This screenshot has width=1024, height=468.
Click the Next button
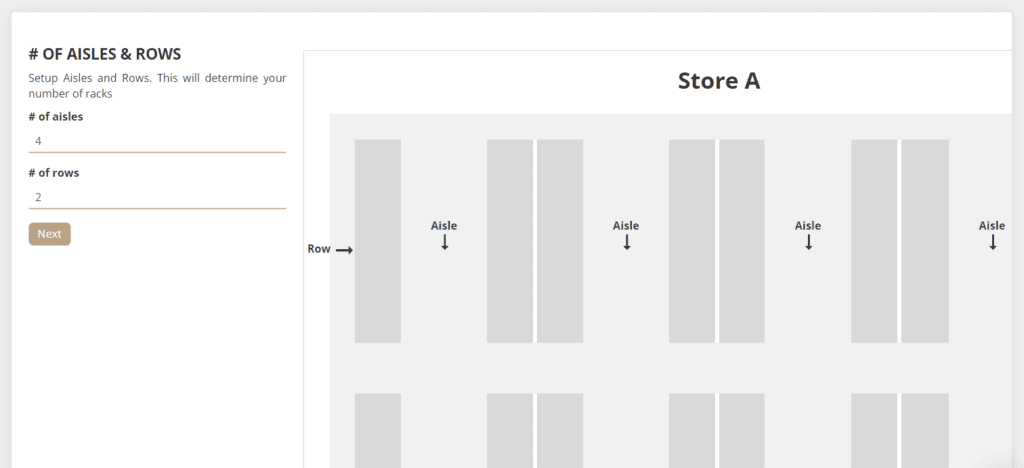pos(50,234)
